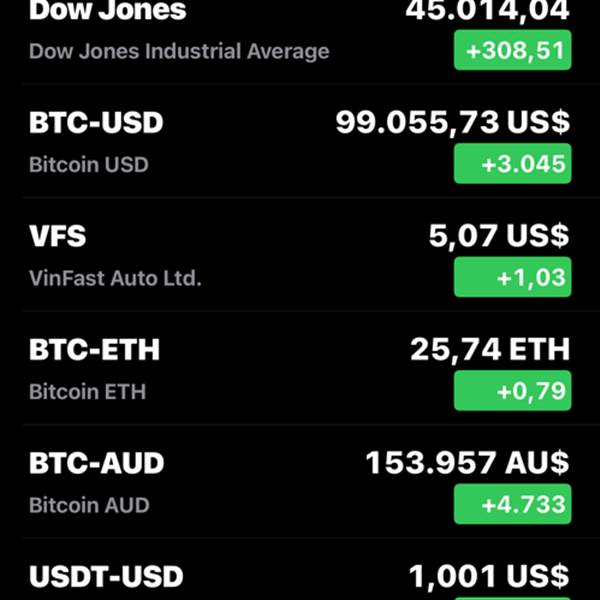Click the Bitcoin USD description text
The height and width of the screenshot is (600, 600).
coord(89,165)
